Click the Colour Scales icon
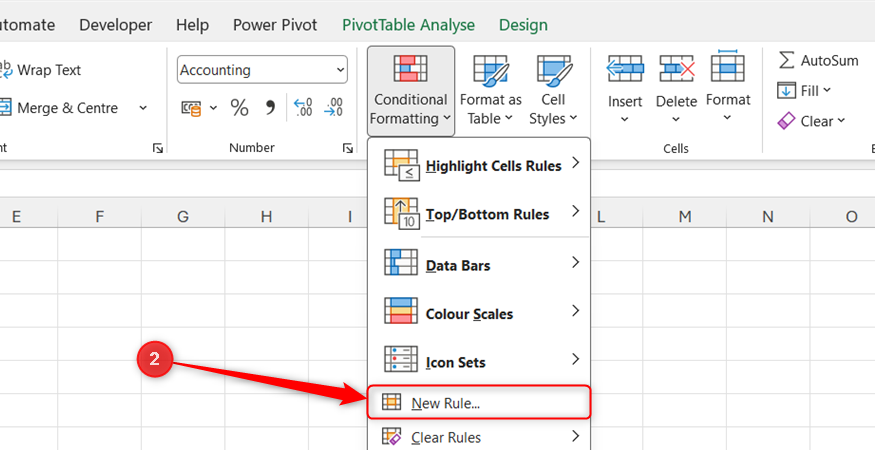875x450 pixels. (x=401, y=310)
